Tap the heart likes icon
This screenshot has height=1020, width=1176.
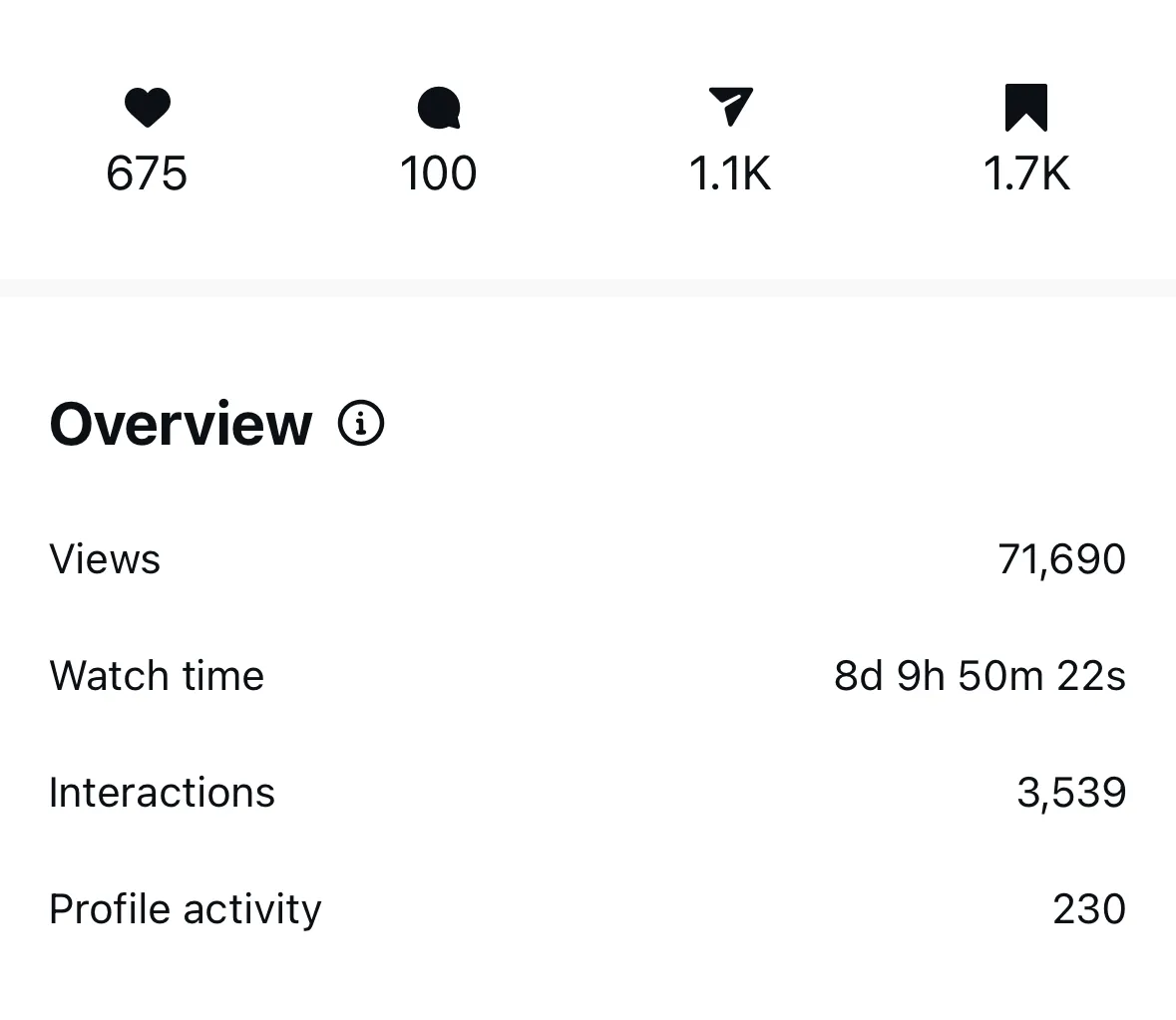click(148, 108)
